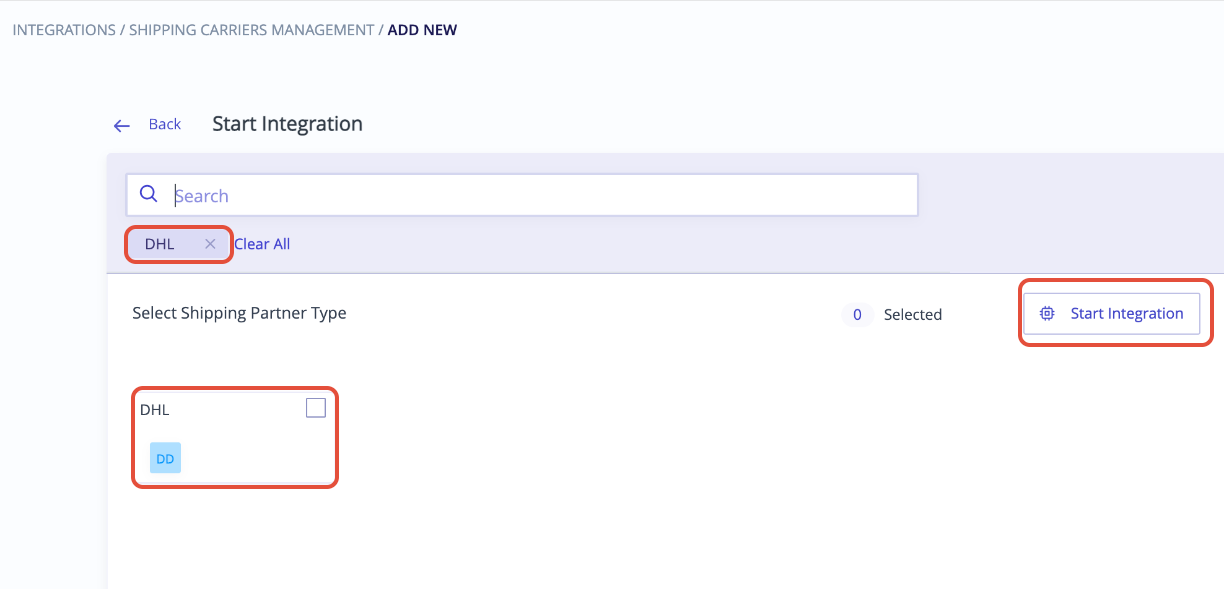Click the Selected label text
Image resolution: width=1224 pixels, height=589 pixels.
point(913,315)
